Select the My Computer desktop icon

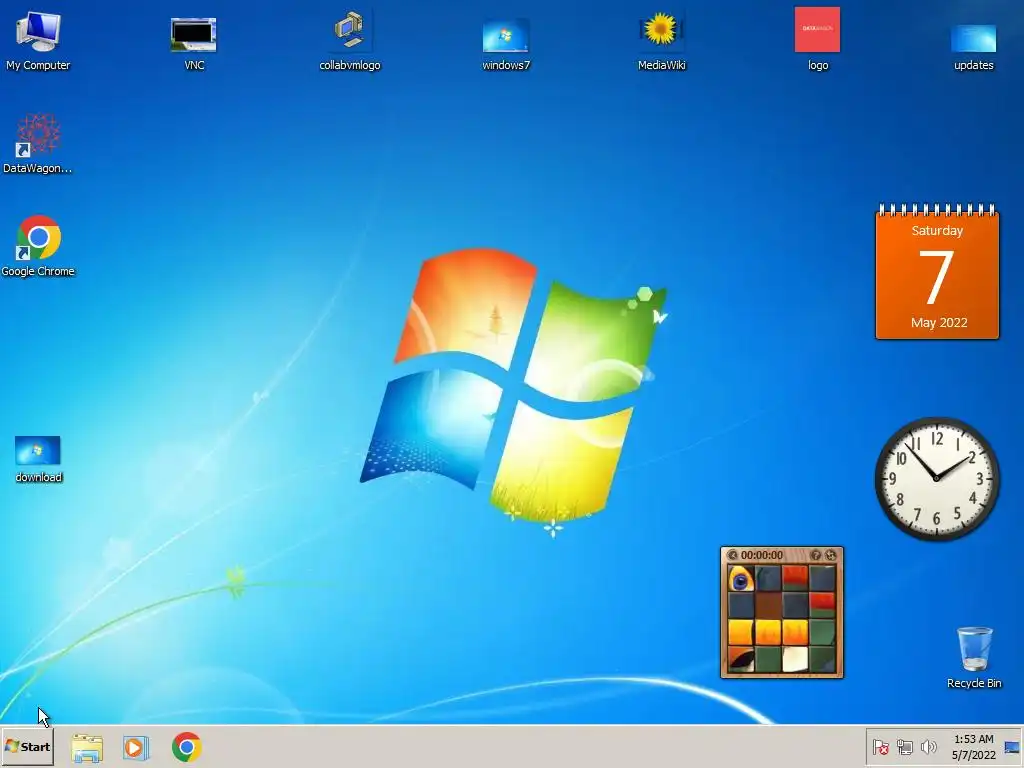(x=38, y=39)
